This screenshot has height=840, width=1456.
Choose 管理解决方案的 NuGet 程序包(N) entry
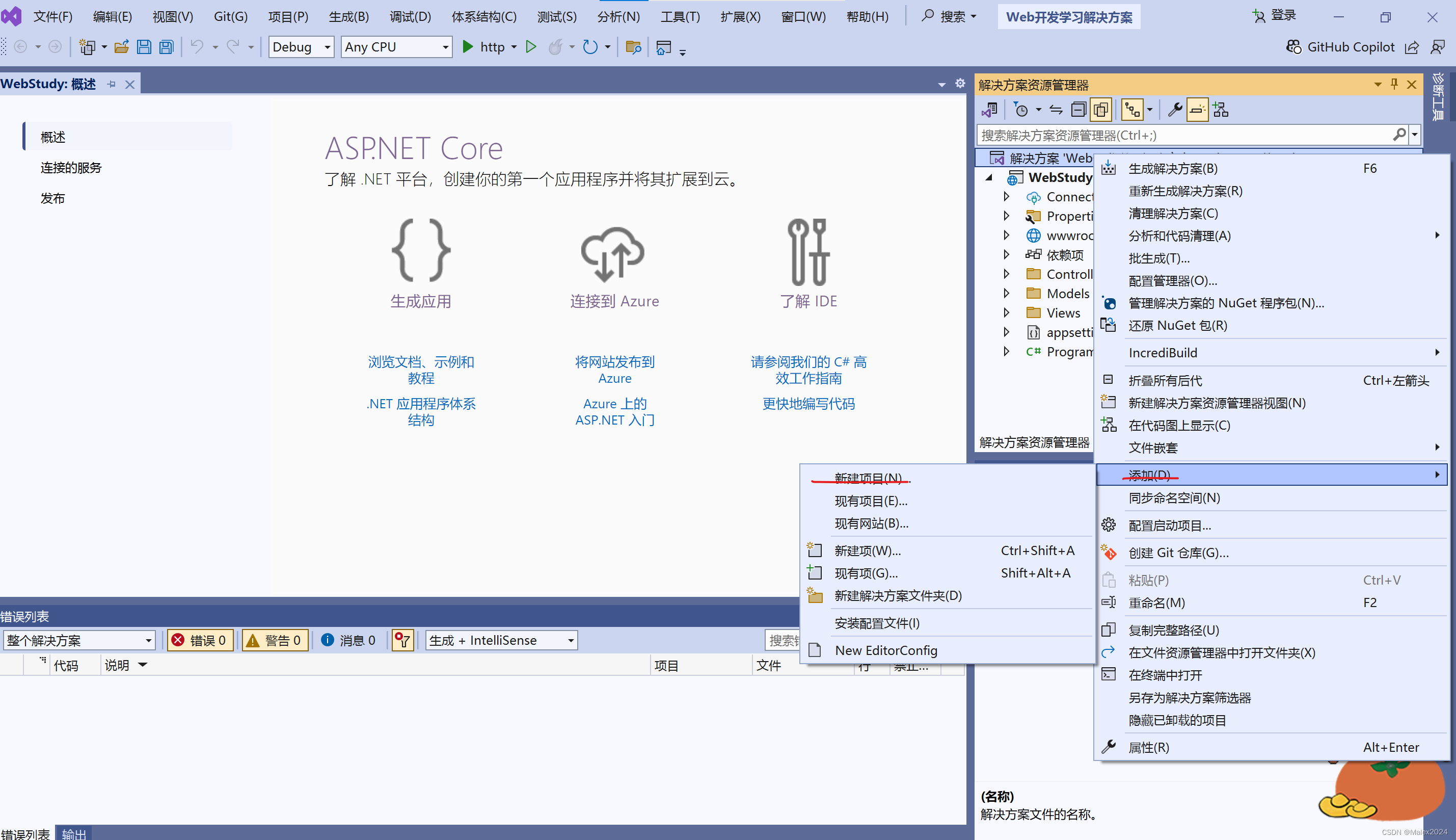1271,303
